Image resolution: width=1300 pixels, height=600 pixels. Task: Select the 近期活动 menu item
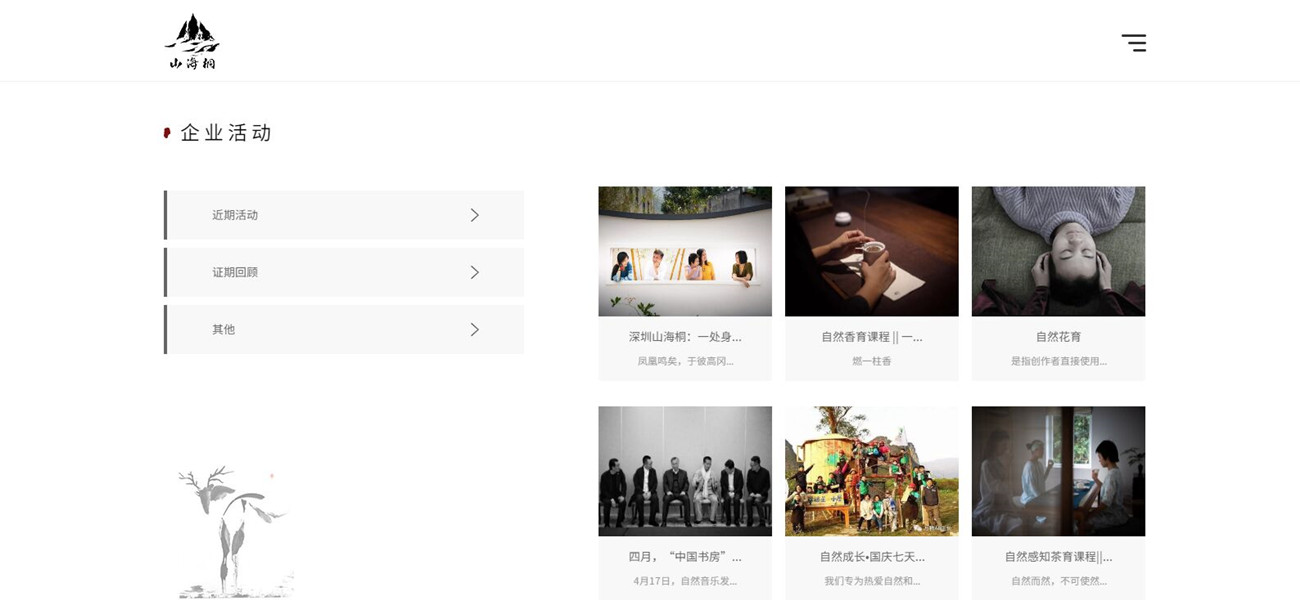tap(344, 215)
